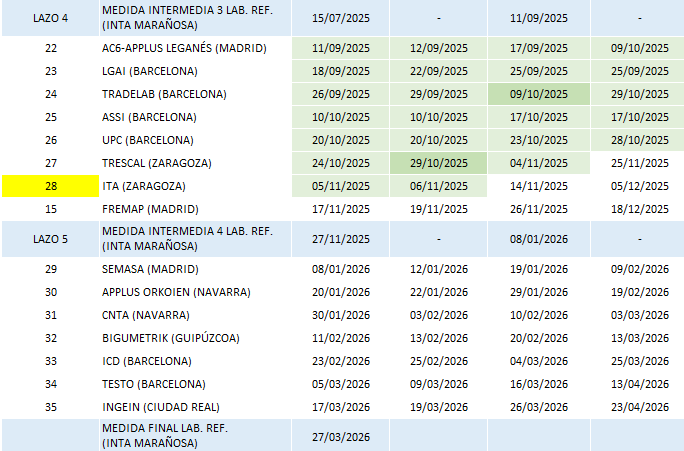
Task: Click the dark green 29/10/2025 cell in TRESCAL row
Action: point(438,163)
